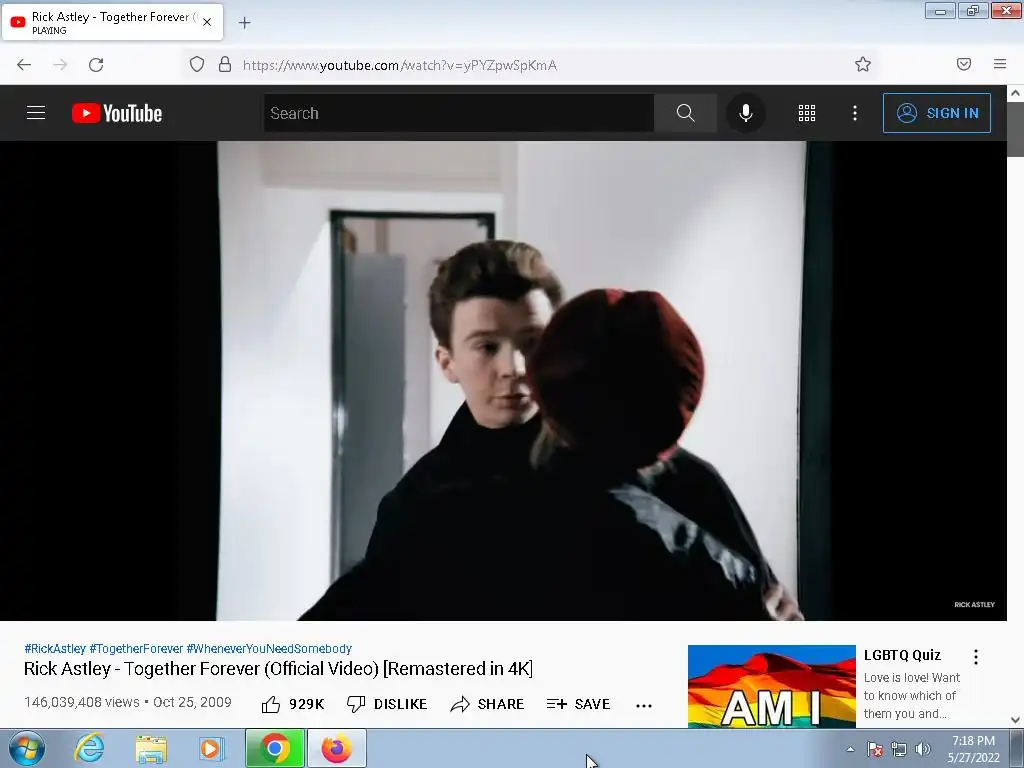Viewport: 1024px width, 768px height.
Task: Click the SHARE button
Action: (487, 704)
